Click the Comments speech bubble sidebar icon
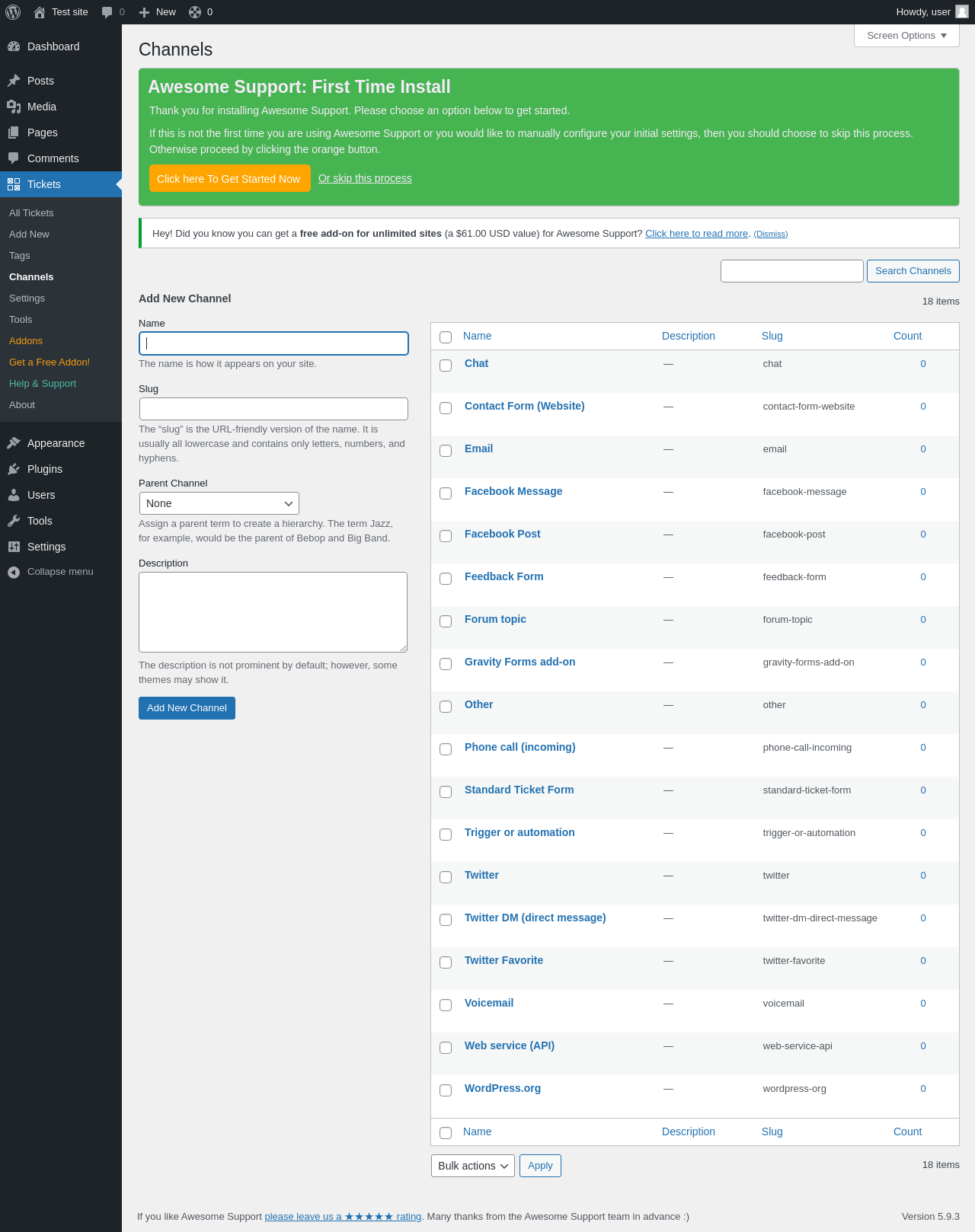Screen dimensions: 975x1232 [14, 158]
